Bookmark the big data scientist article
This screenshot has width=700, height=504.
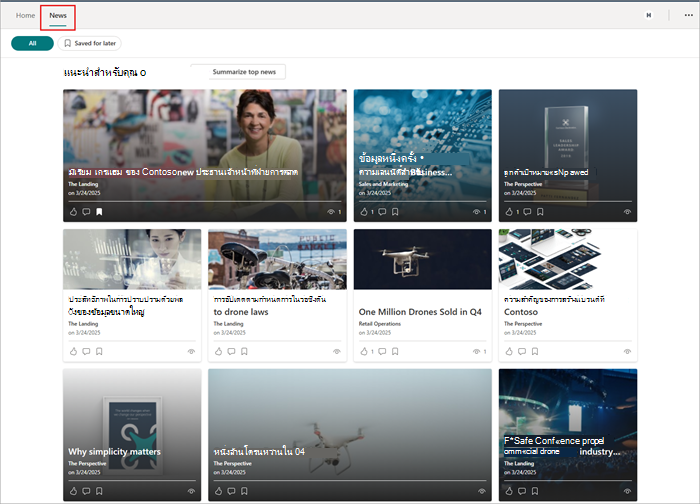point(99,351)
